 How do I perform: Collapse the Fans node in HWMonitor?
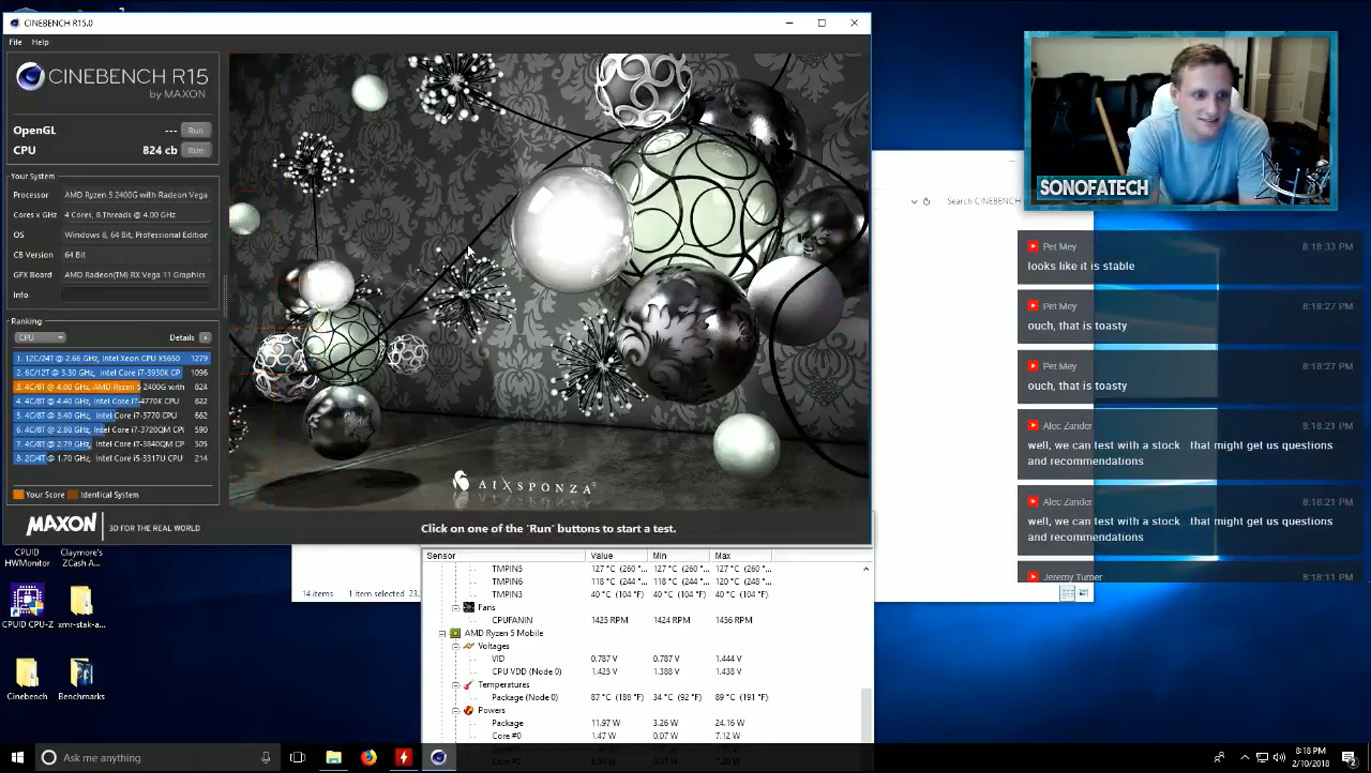456,607
